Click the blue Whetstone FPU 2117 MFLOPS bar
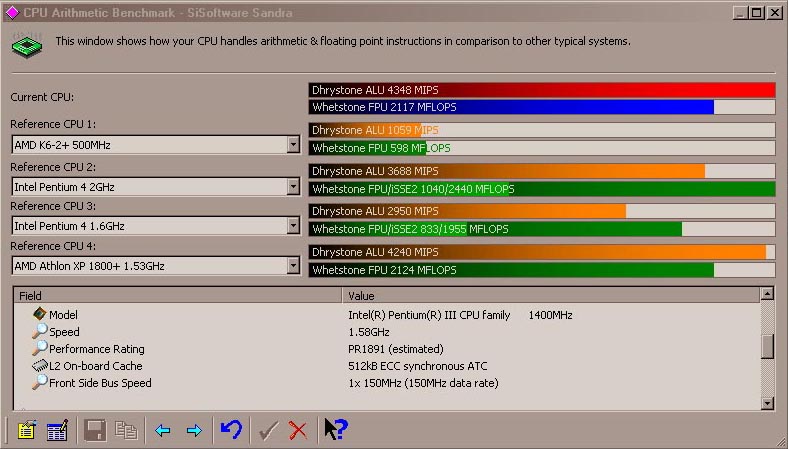Viewport: 788px width, 449px height. 542,107
